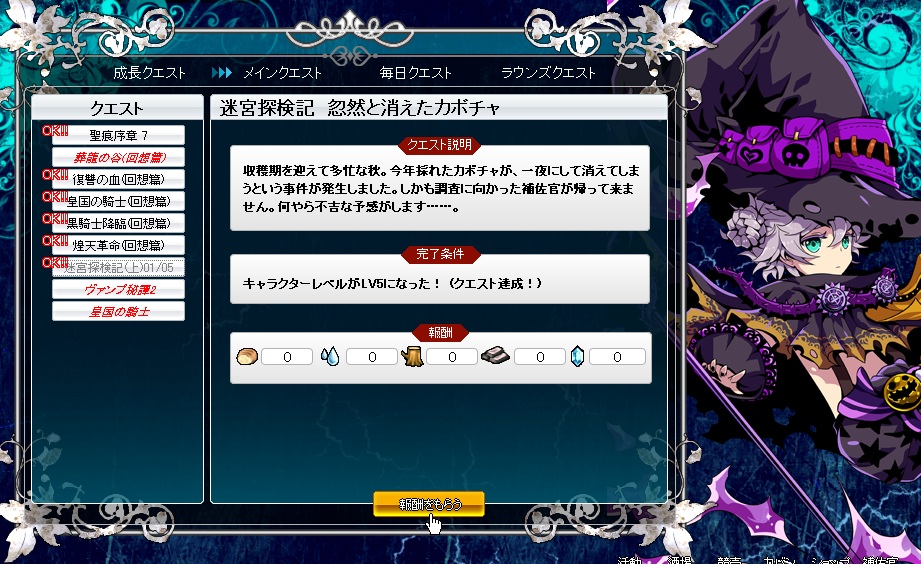The width and height of the screenshot is (921, 564).
Task: Click the OK!! badge on 煌天革命(回想篇)
Action: click(55, 241)
